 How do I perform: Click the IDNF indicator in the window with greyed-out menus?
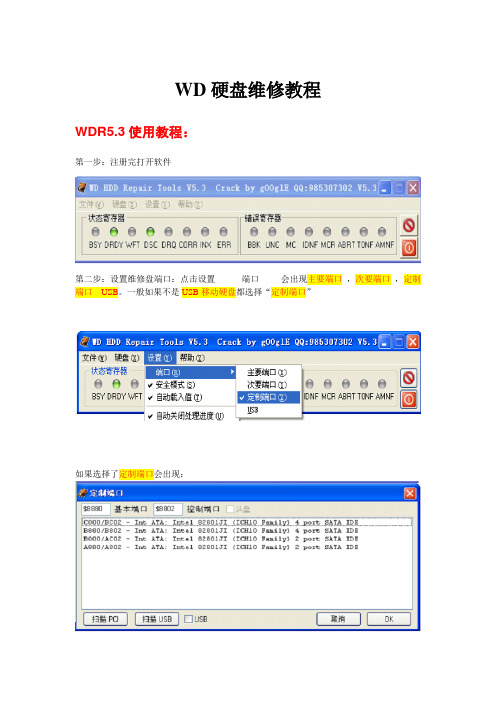pos(309,232)
